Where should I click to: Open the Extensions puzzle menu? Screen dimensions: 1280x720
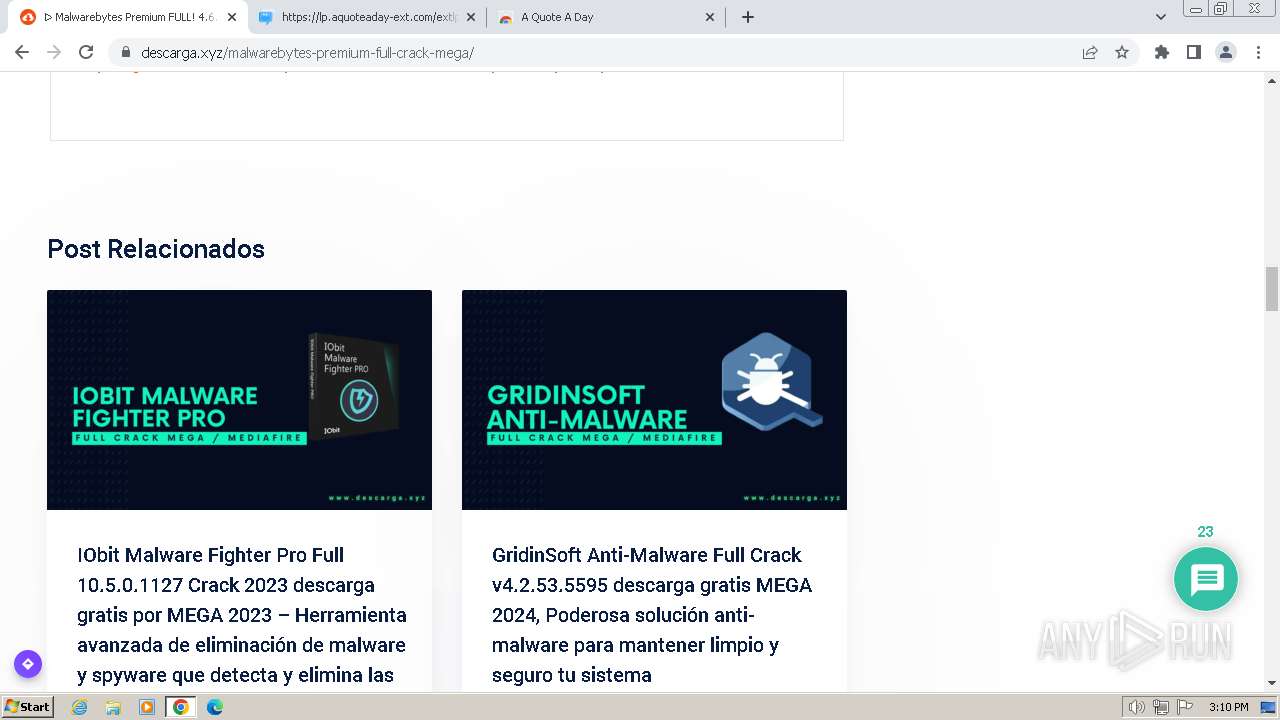point(1161,52)
